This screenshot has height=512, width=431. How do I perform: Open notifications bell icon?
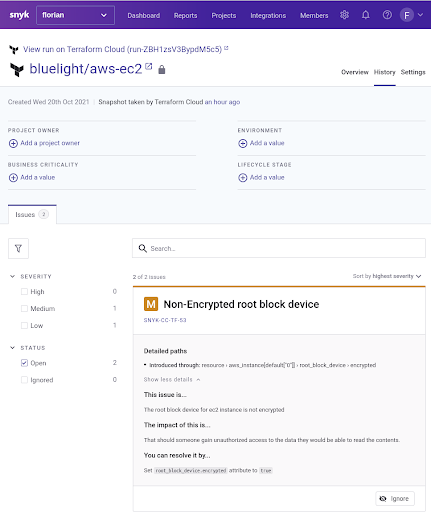click(366, 15)
